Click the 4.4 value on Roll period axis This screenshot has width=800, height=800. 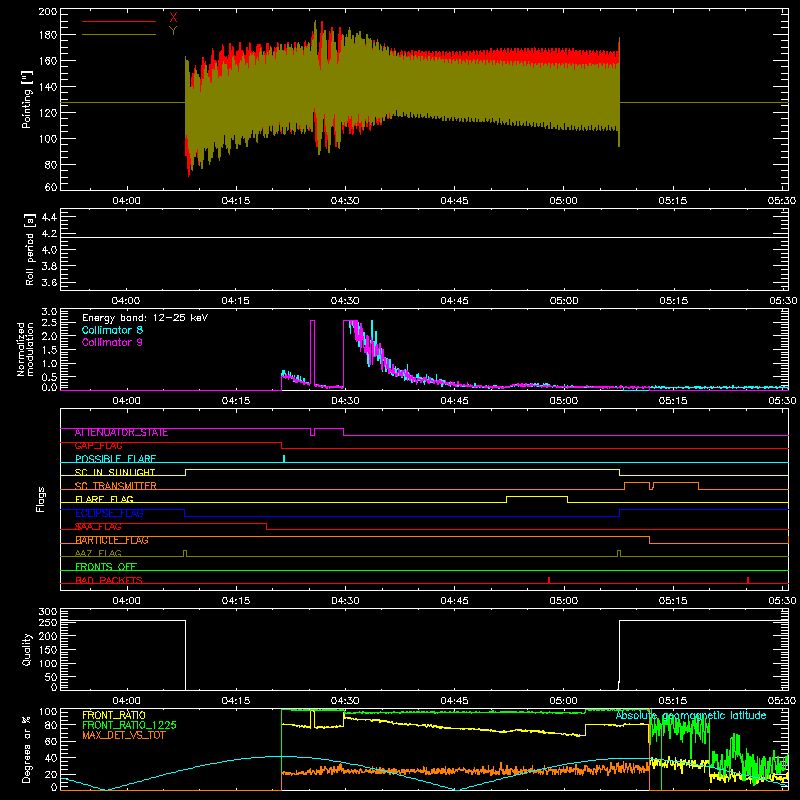[x=49, y=218]
